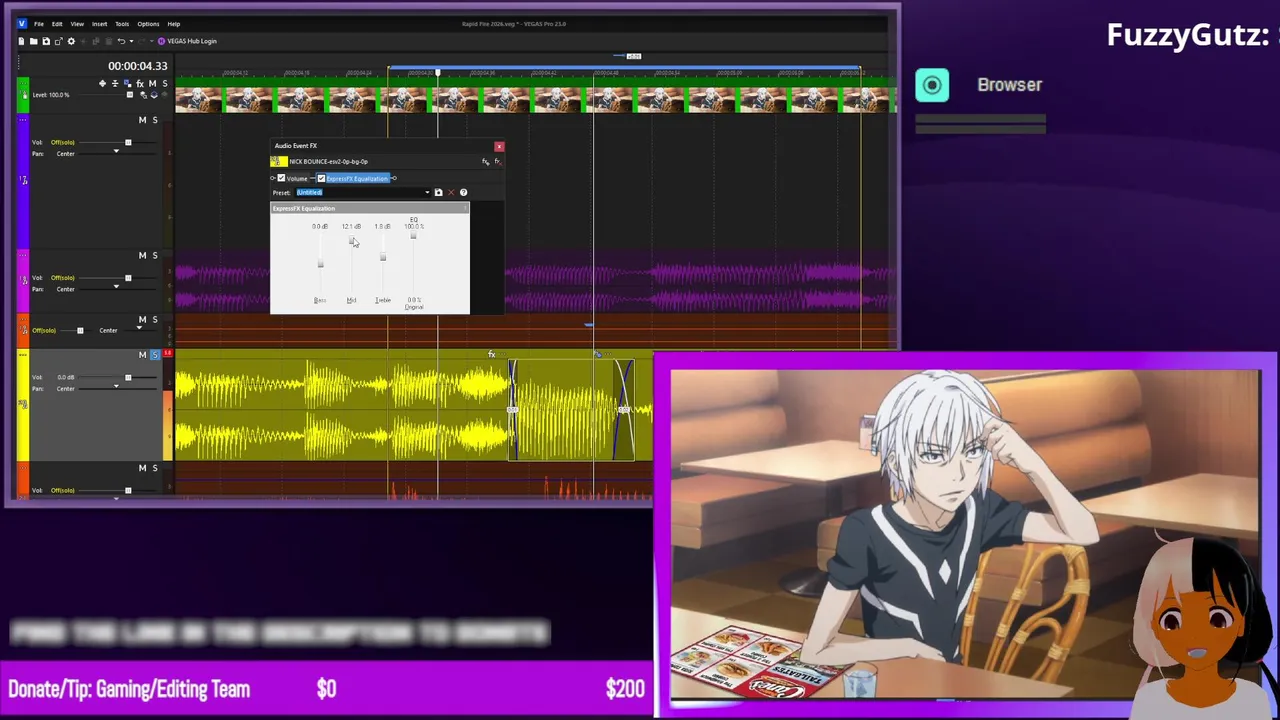1280x720 pixels.
Task: Click the Remove Selected Plug-In fx icon
Action: 498,161
